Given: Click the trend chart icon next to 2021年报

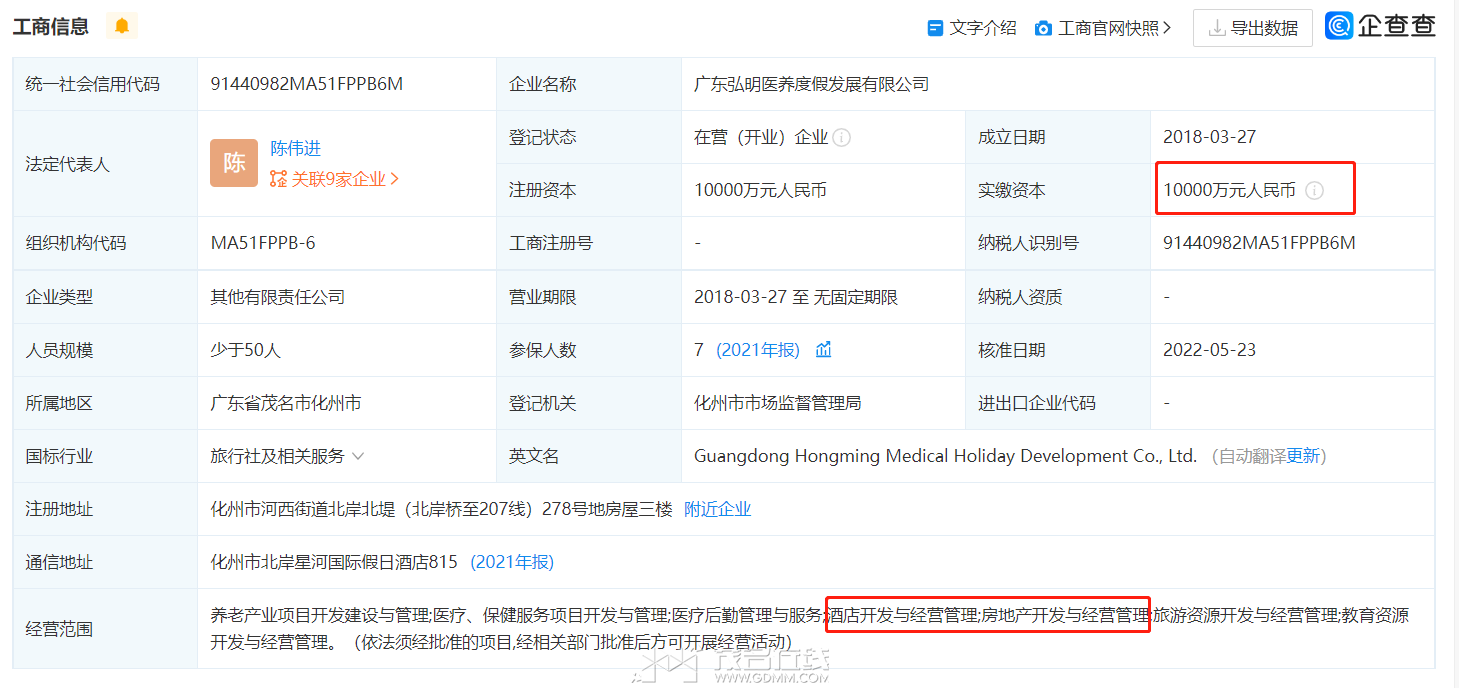Looking at the screenshot, I should (824, 350).
